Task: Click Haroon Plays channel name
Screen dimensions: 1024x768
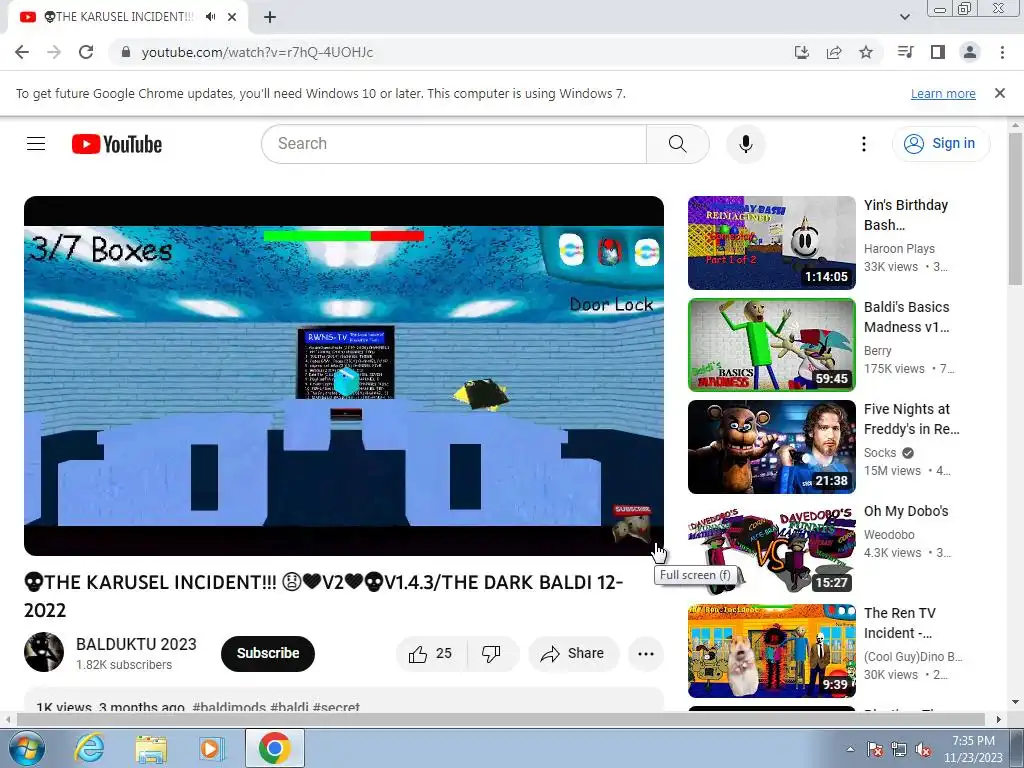Action: (x=899, y=249)
